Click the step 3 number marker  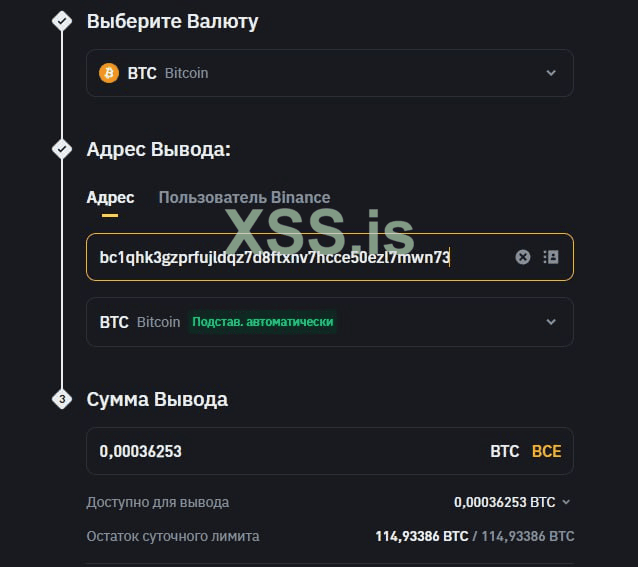[62, 399]
